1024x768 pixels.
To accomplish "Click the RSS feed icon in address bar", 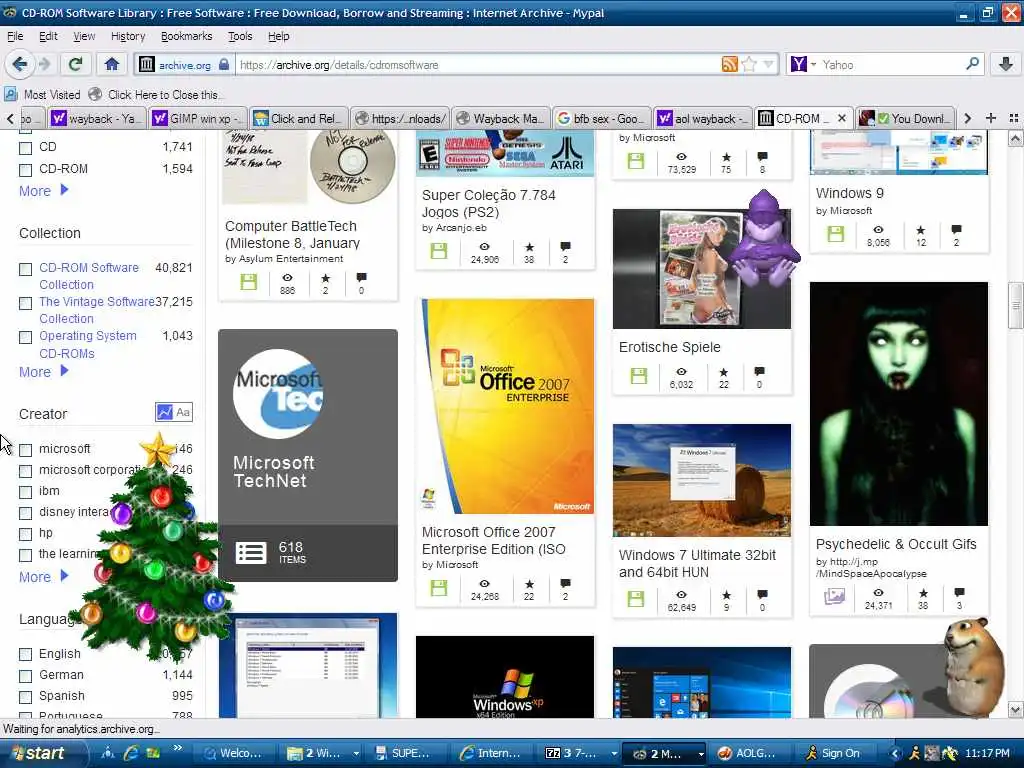I will tap(729, 64).
